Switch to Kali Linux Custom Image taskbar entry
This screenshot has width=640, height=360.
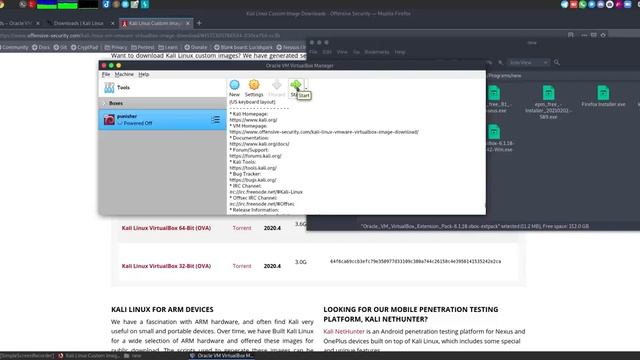[89, 356]
